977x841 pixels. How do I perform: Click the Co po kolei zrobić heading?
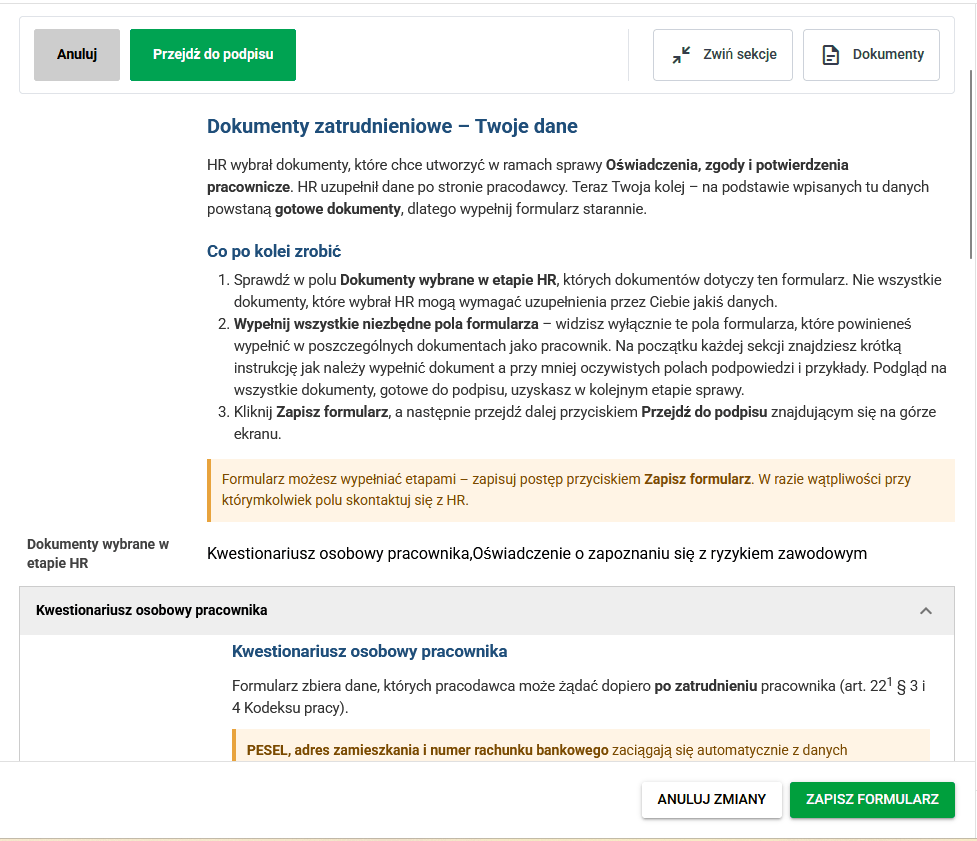274,251
